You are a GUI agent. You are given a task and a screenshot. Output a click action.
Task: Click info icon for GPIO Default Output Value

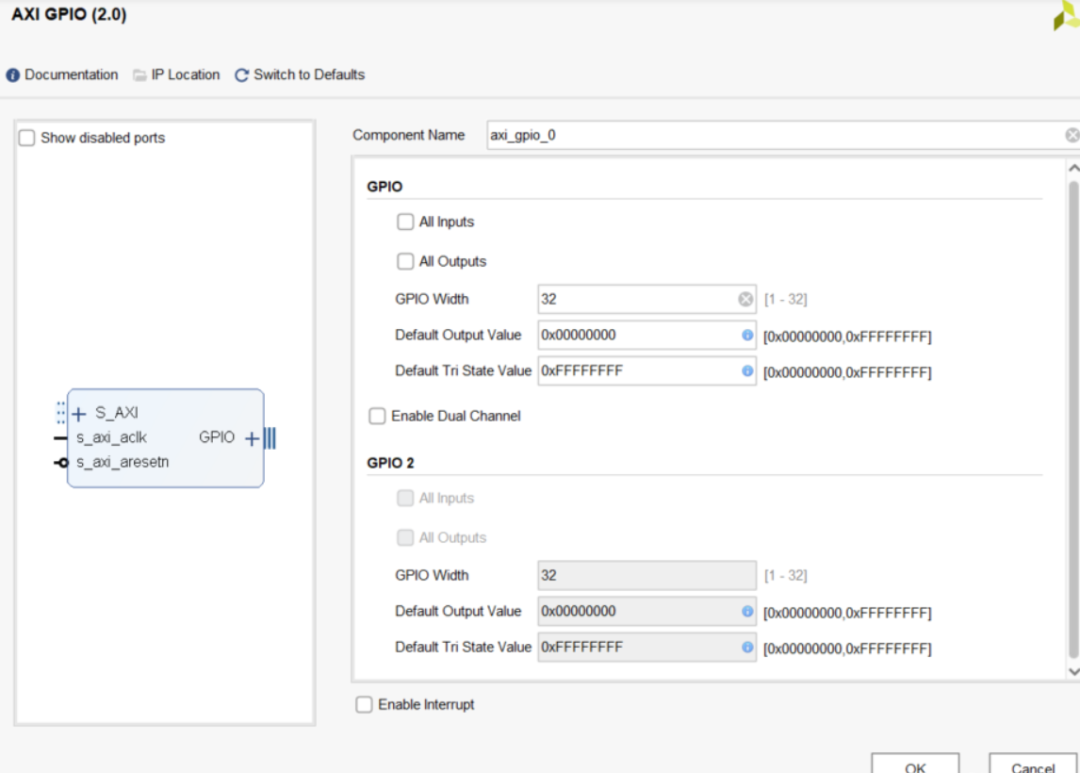[x=747, y=335]
